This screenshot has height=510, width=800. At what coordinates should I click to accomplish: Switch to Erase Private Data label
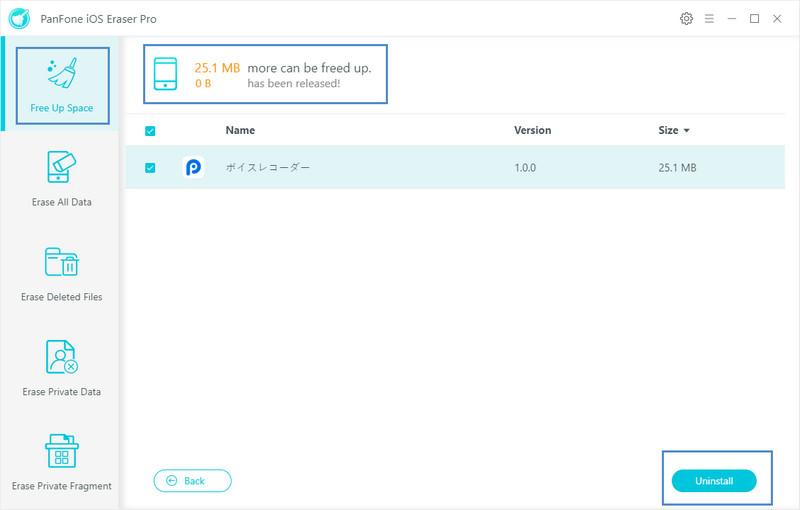point(62,392)
